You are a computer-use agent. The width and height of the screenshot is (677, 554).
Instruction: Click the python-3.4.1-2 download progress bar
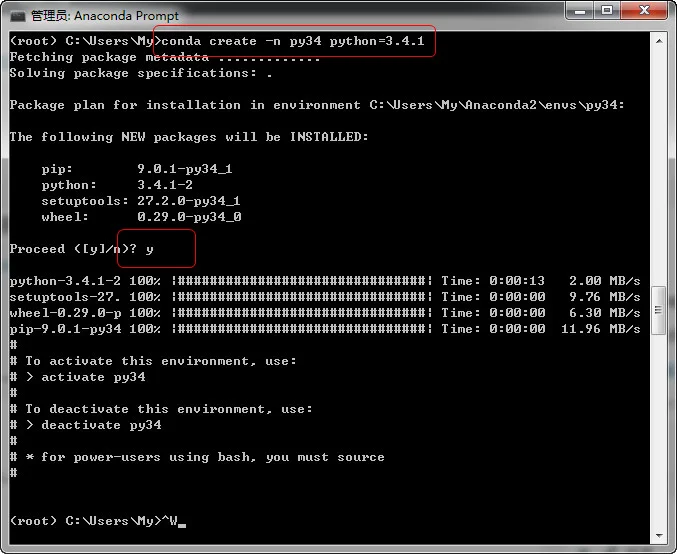tap(301, 281)
